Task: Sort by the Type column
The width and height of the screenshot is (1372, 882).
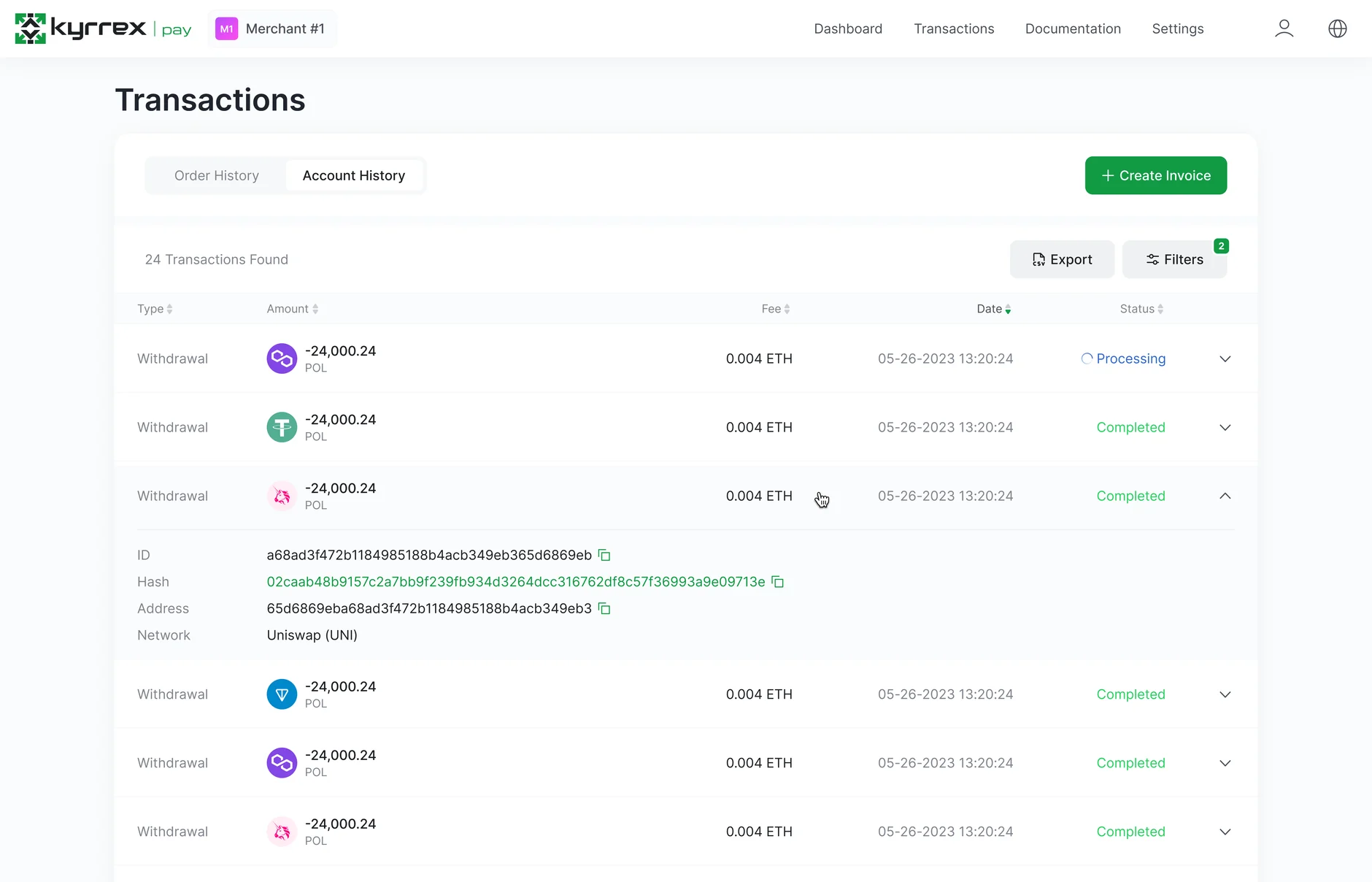Action: (x=155, y=309)
